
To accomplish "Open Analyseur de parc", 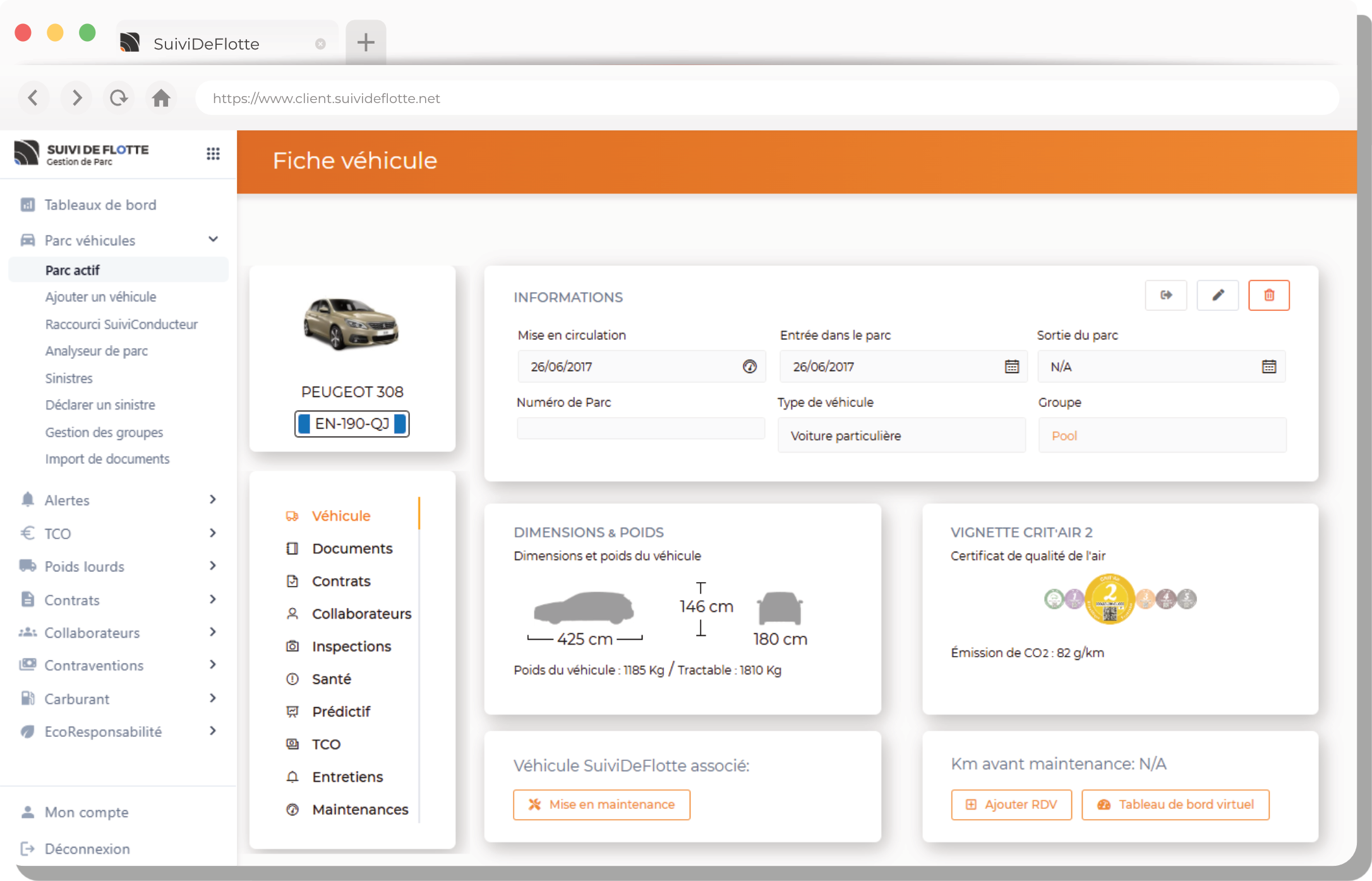I will pyautogui.click(x=96, y=351).
